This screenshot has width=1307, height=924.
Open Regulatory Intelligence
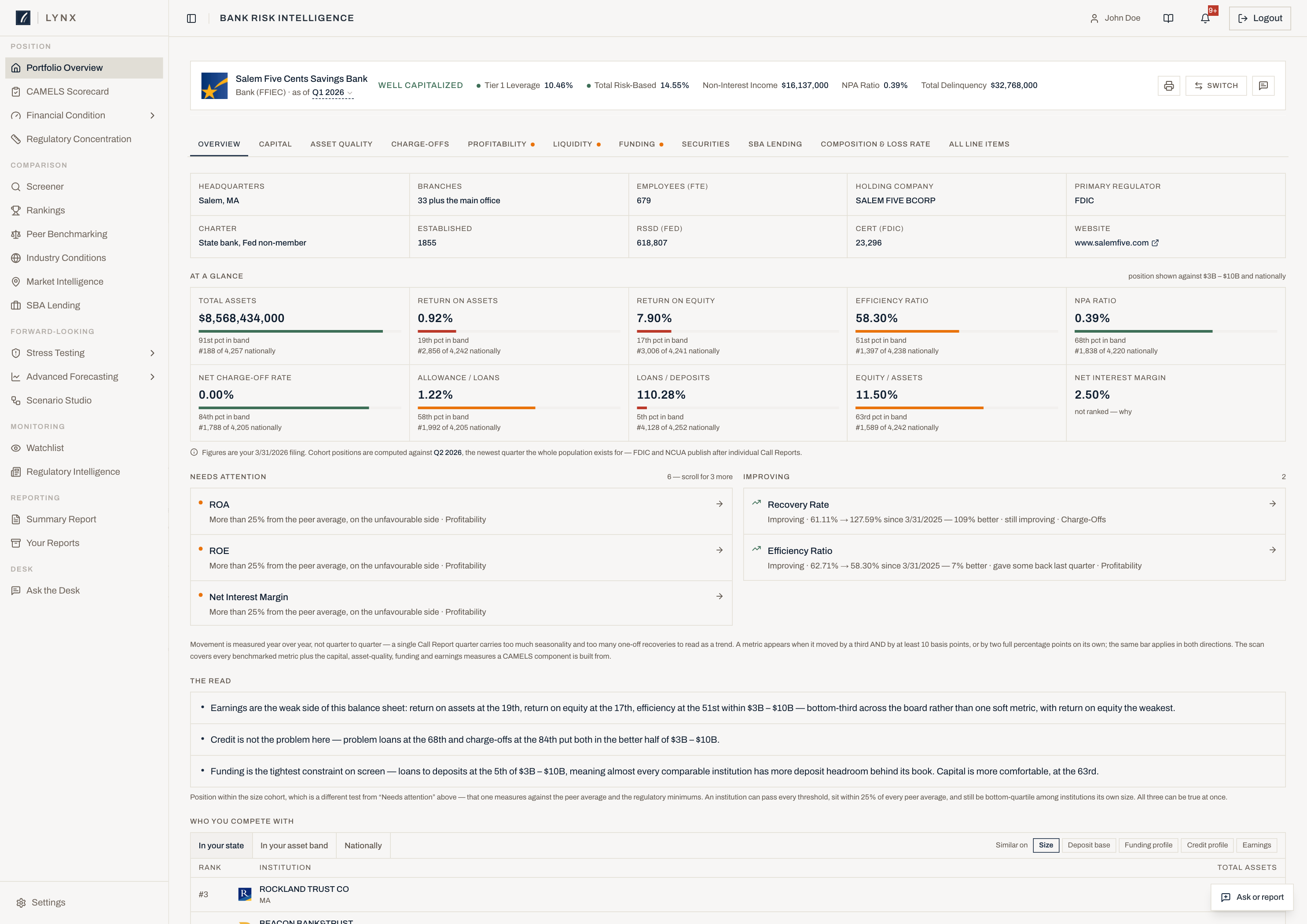pyautogui.click(x=84, y=471)
